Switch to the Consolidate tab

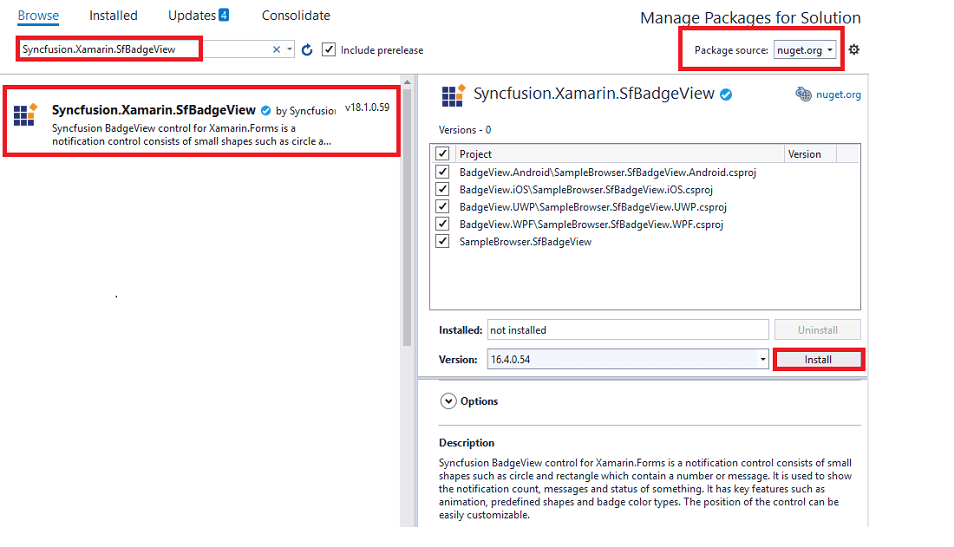(296, 16)
